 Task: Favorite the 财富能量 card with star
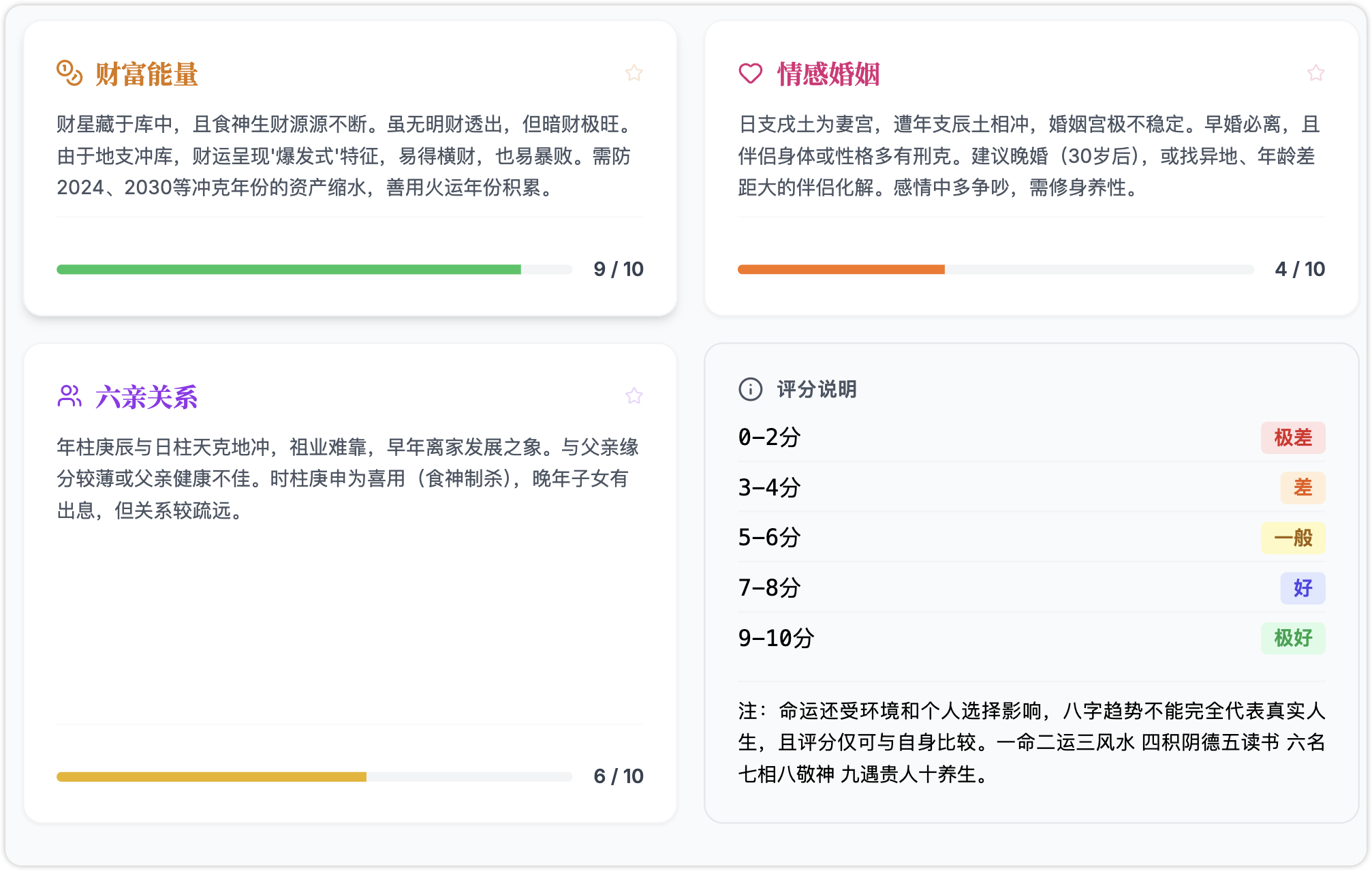pos(634,73)
